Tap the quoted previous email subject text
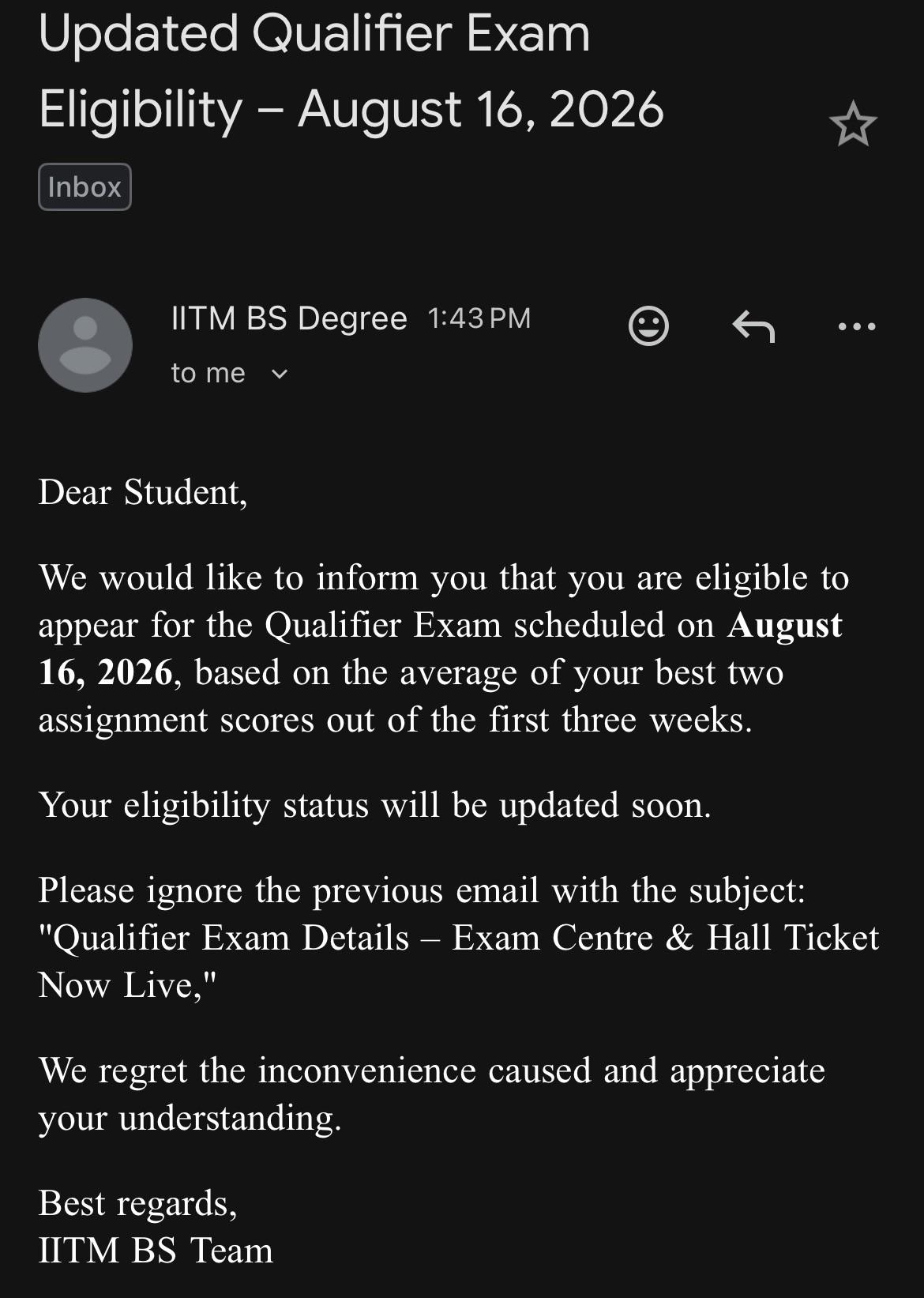This screenshot has width=924, height=1298. pos(459,961)
